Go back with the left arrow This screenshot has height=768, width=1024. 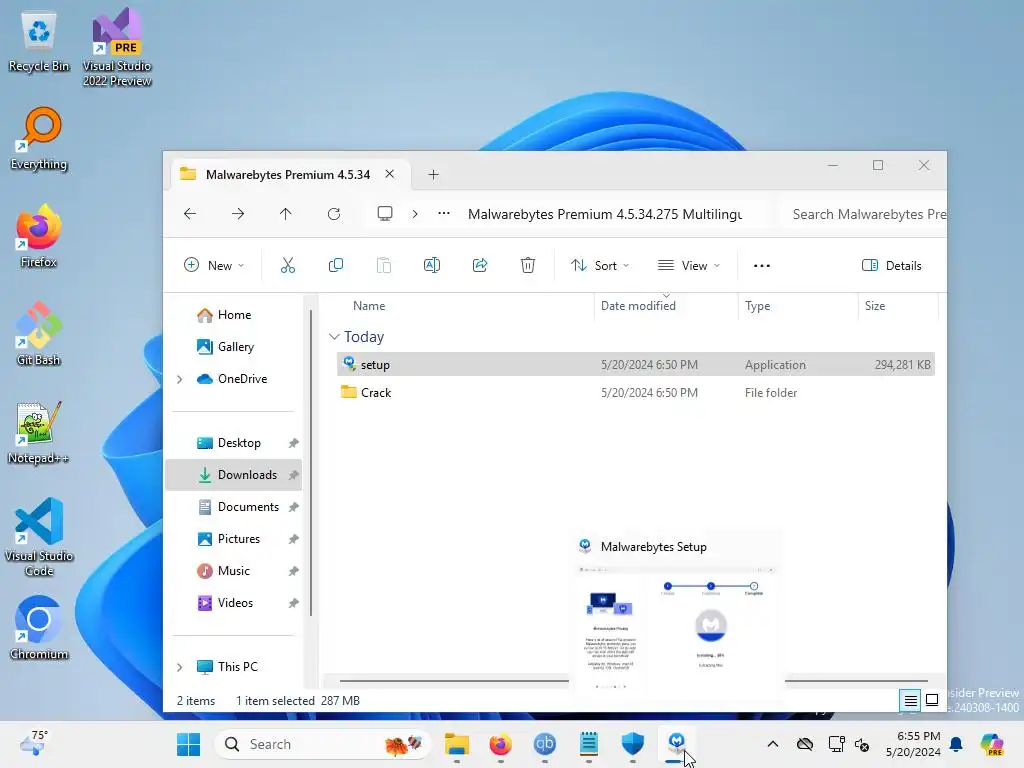point(190,214)
